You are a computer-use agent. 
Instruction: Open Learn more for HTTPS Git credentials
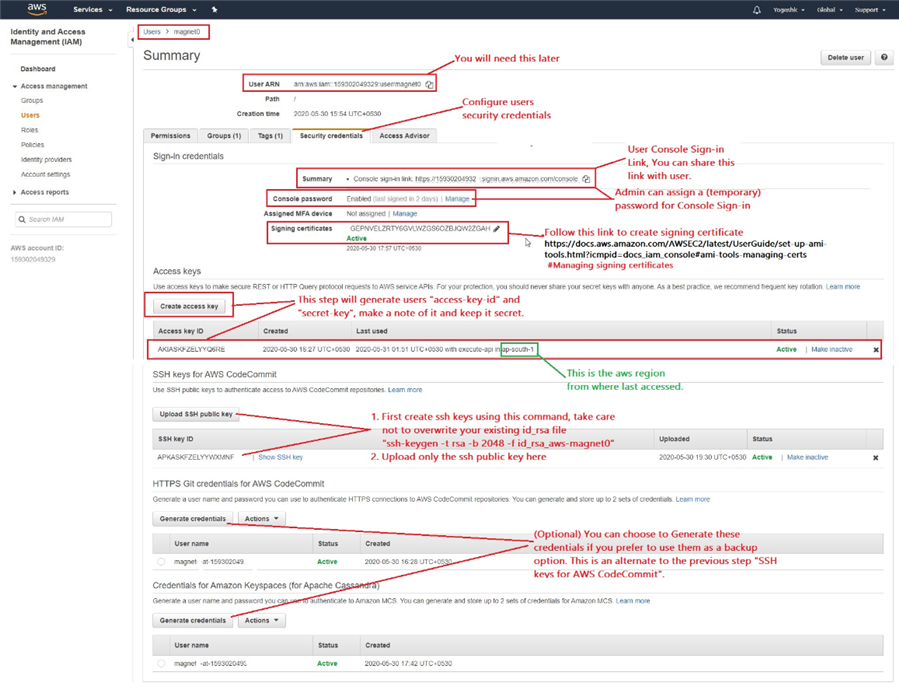click(693, 499)
